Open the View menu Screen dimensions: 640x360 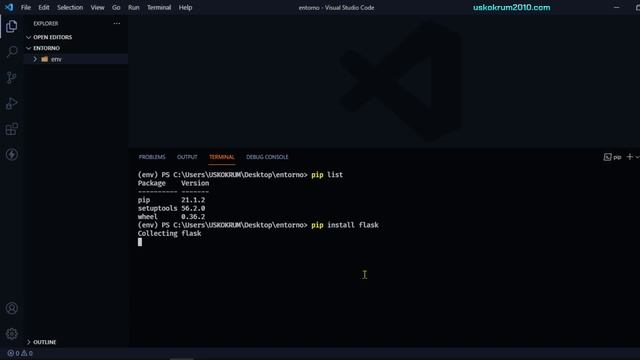pos(97,7)
